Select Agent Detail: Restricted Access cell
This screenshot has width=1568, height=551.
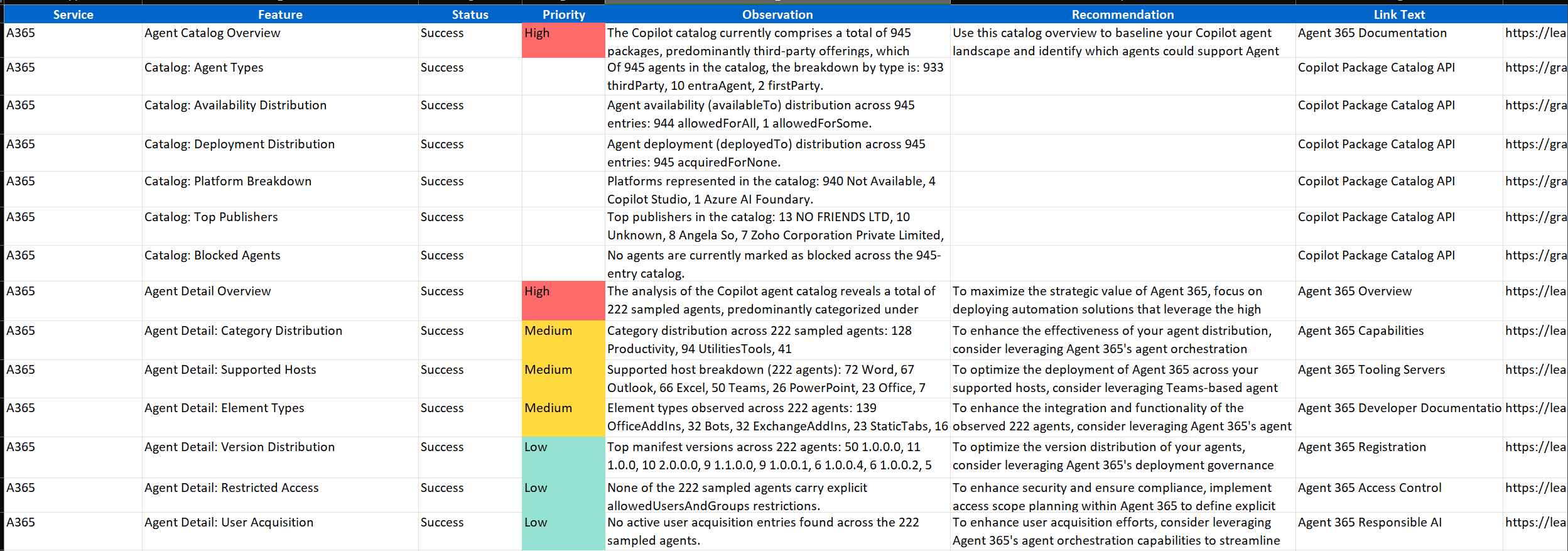[280, 495]
